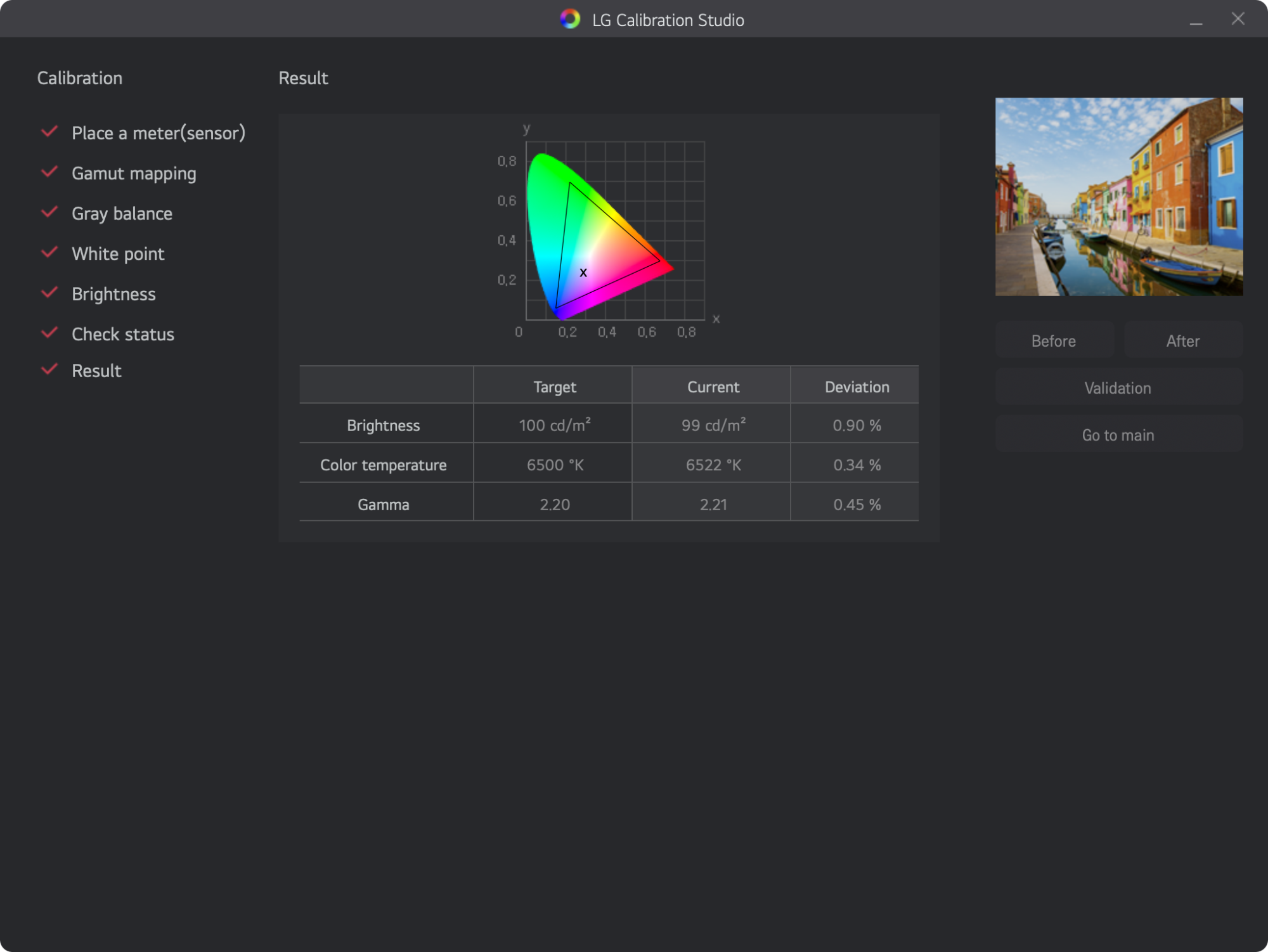Click the LG Calibration Studio logo icon
Viewport: 1268px width, 952px height.
point(570,19)
